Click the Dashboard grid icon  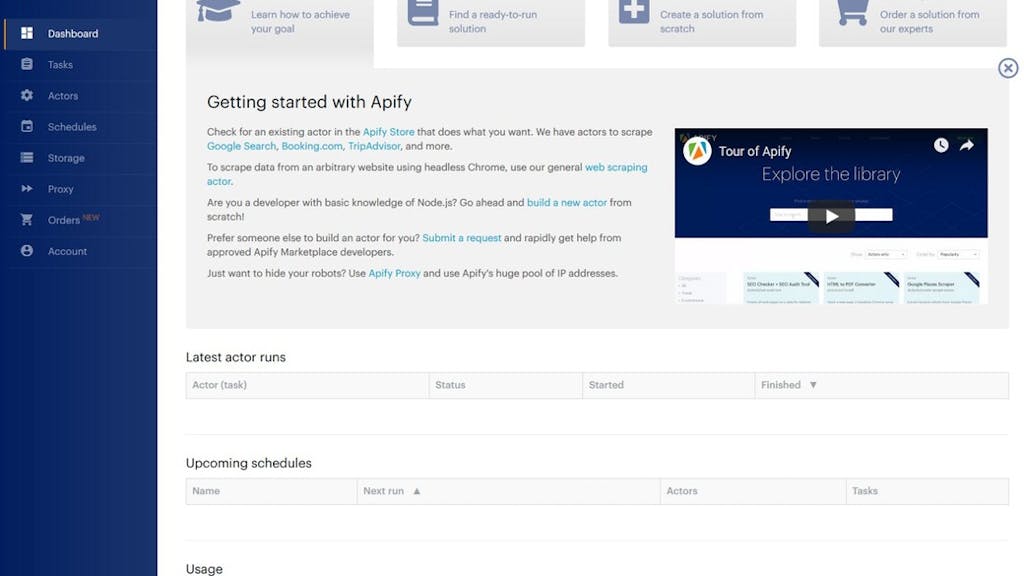(27, 33)
